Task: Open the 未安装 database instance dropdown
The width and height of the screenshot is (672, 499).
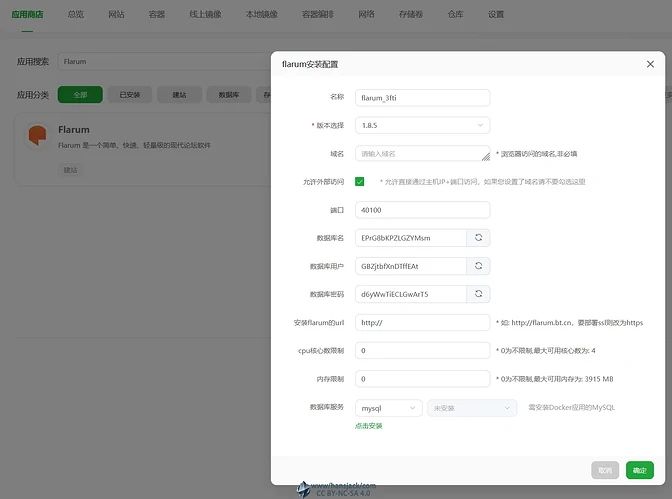Action: coord(472,408)
